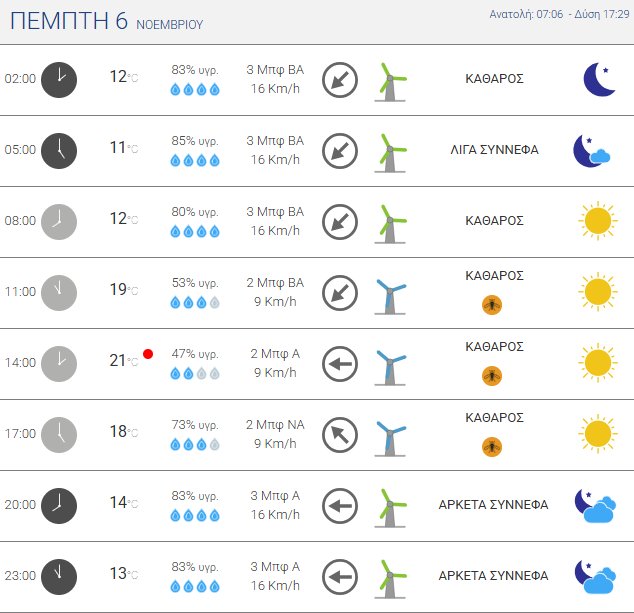The width and height of the screenshot is (634, 613).
Task: Click the red dot beside 21°C
Action: tap(148, 353)
